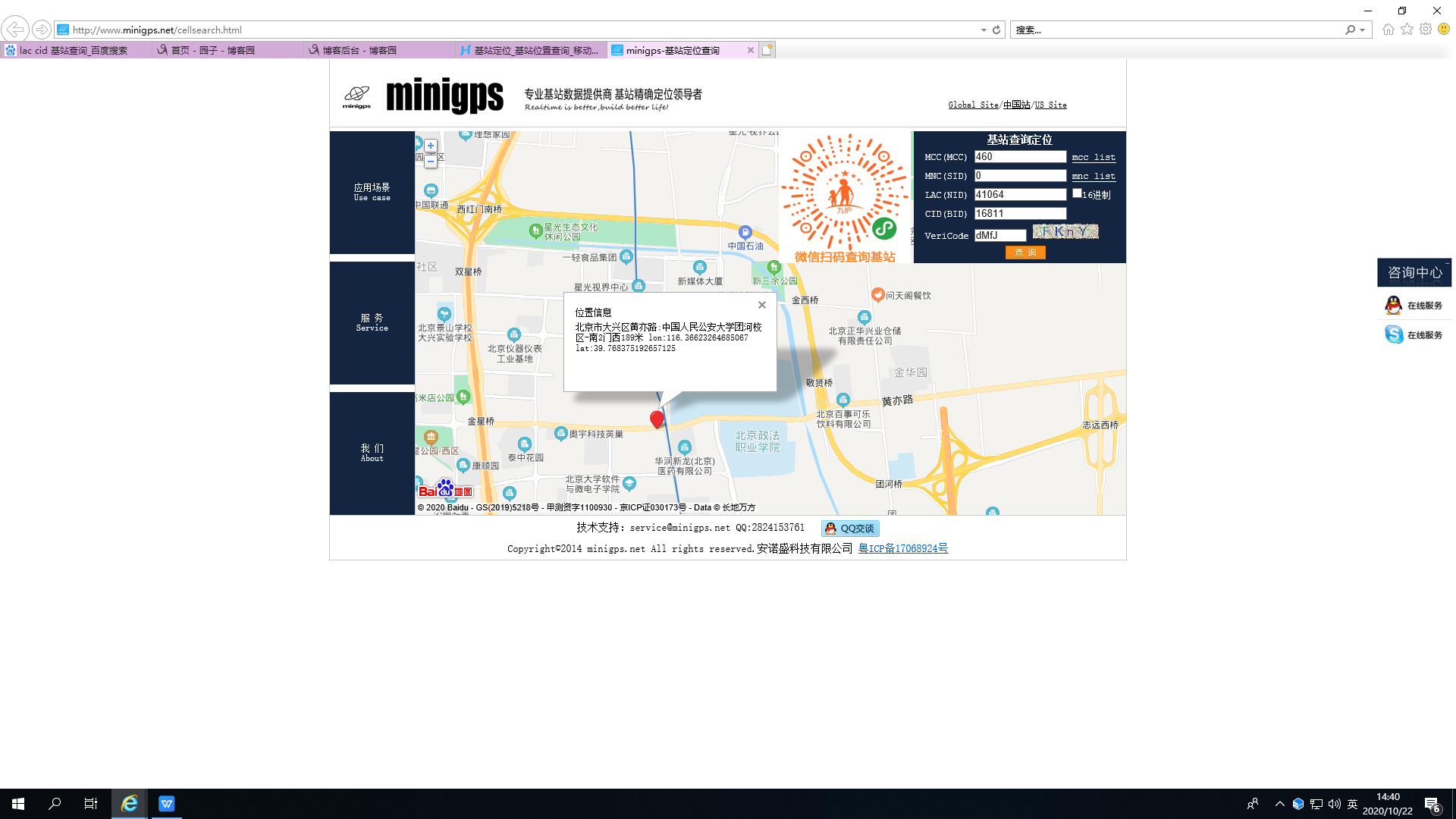Click the CID (BID) input field
Screen dimensions: 1456x819
(1020, 214)
